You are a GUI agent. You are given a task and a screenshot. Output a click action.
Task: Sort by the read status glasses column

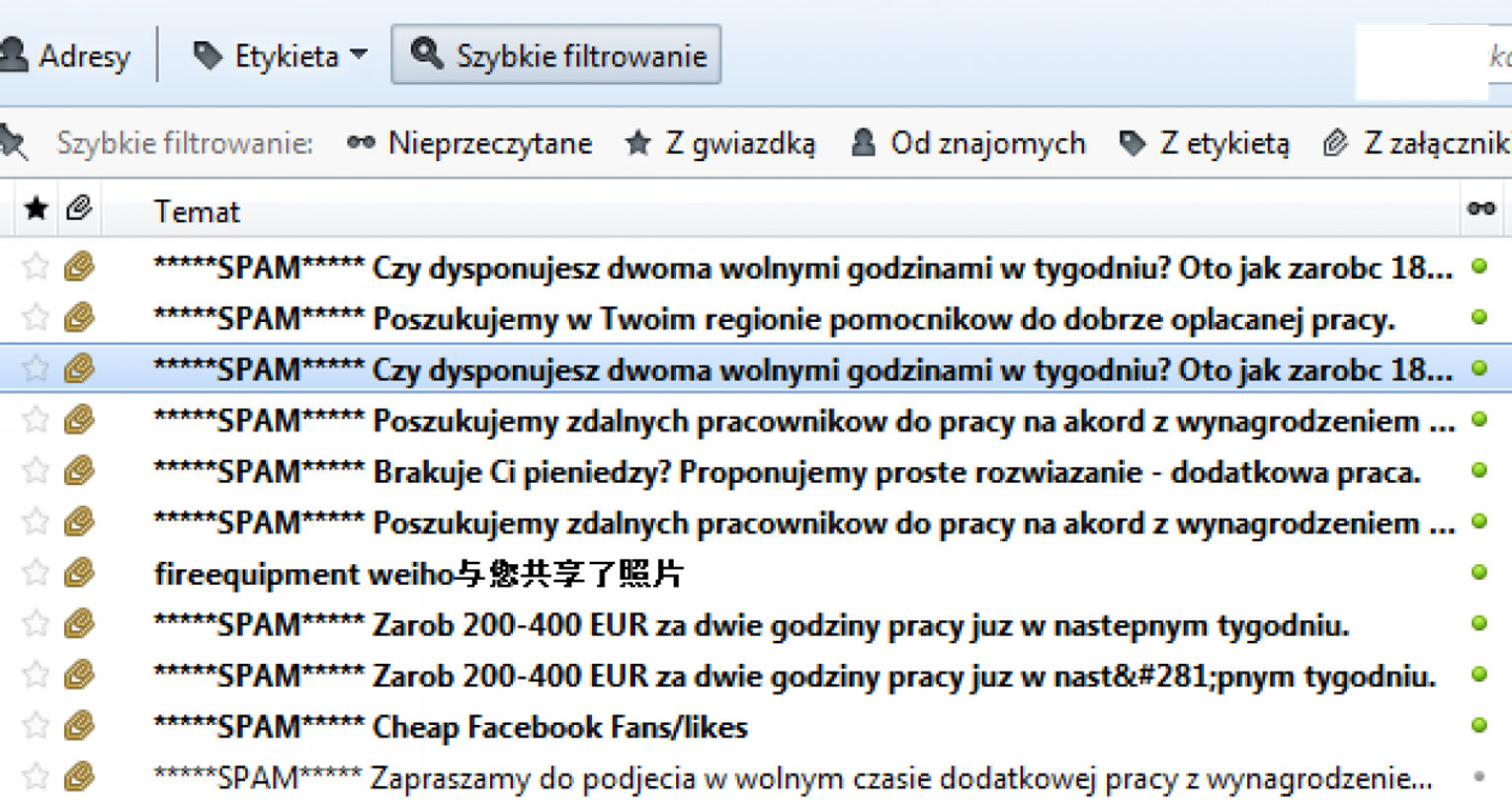tap(1480, 208)
